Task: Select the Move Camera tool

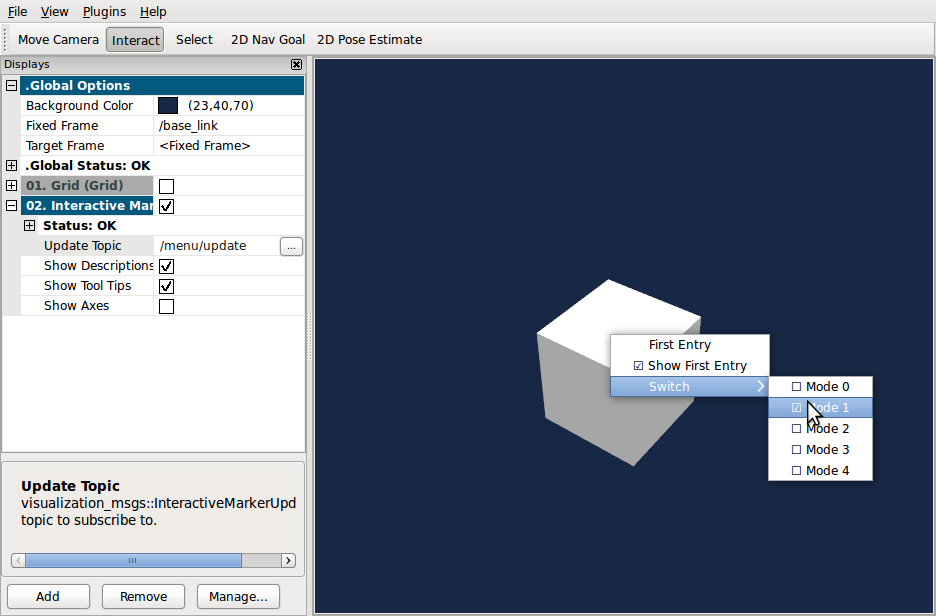Action: pos(58,40)
